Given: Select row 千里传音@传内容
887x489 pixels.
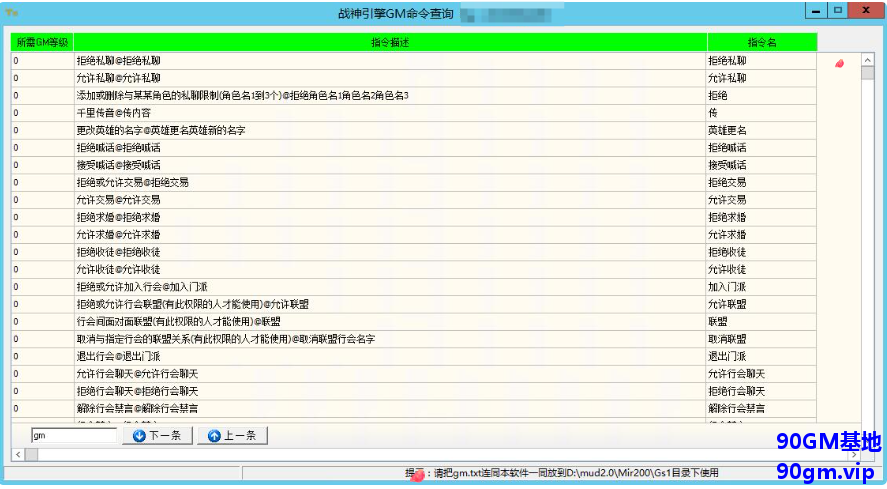Looking at the screenshot, I should pyautogui.click(x=390, y=113).
